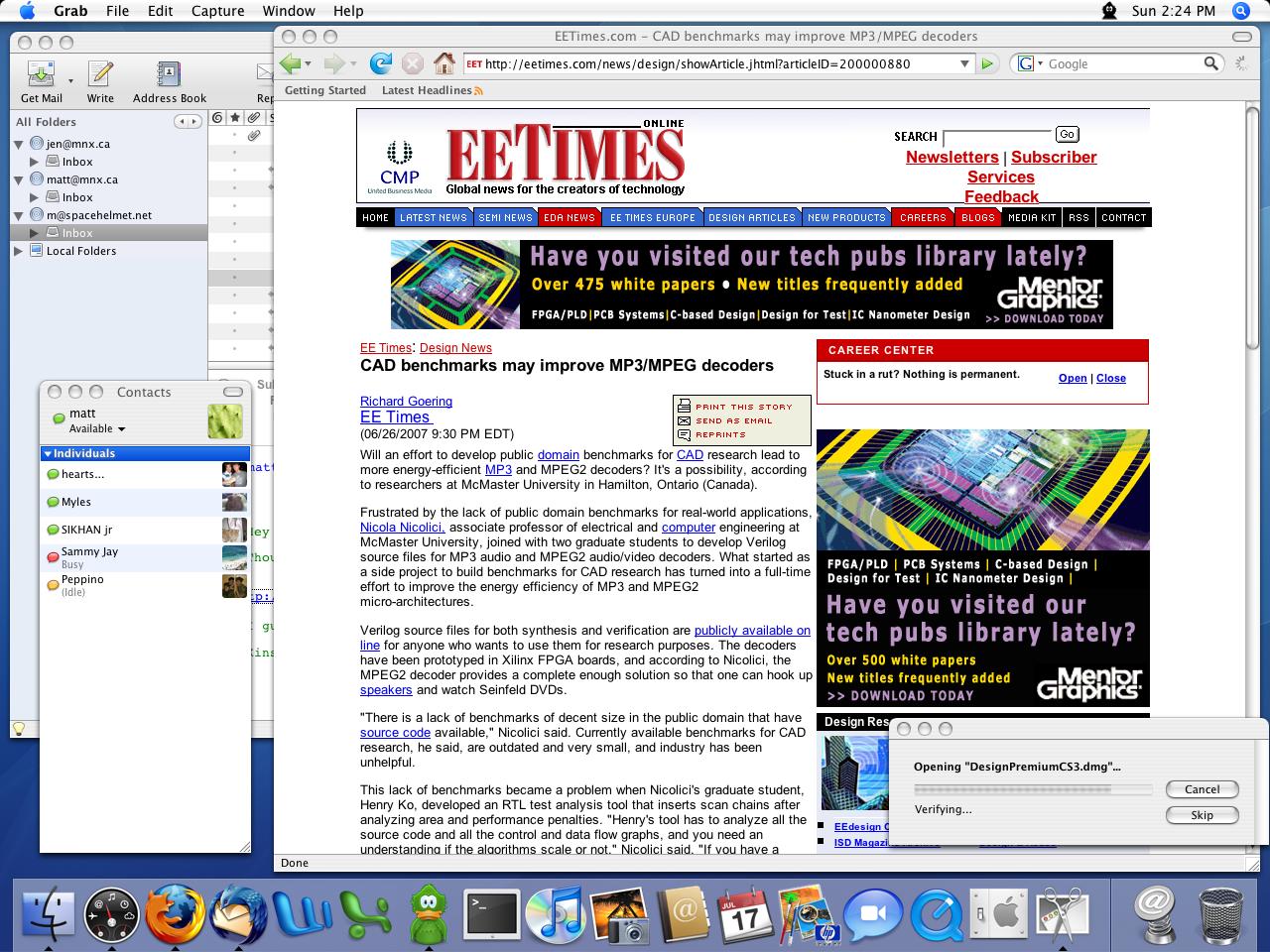Open Terminal from the Dock
1270x952 pixels.
coord(493,914)
